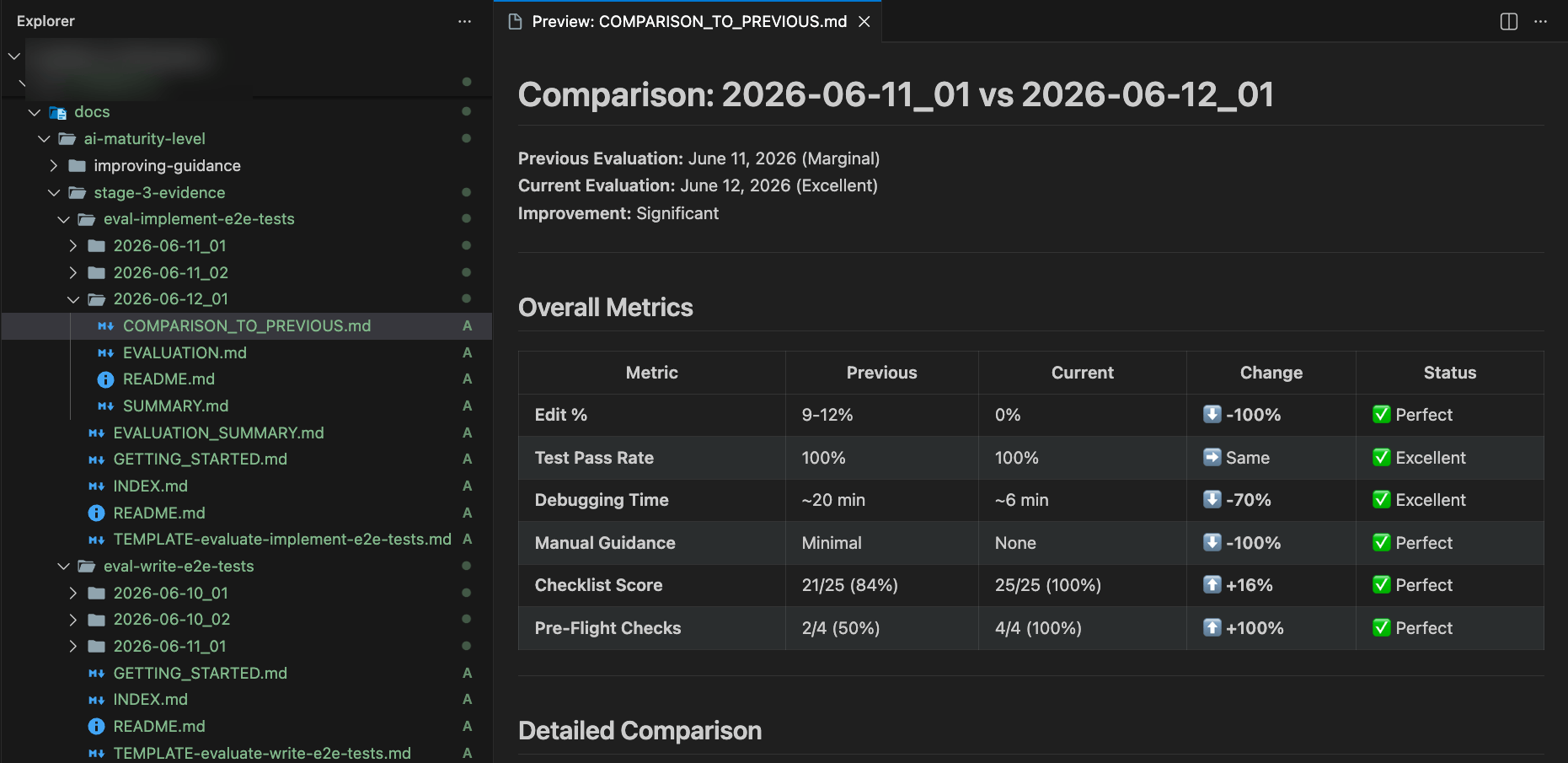Click the '2/4 (50%)' table cell

click(x=881, y=628)
